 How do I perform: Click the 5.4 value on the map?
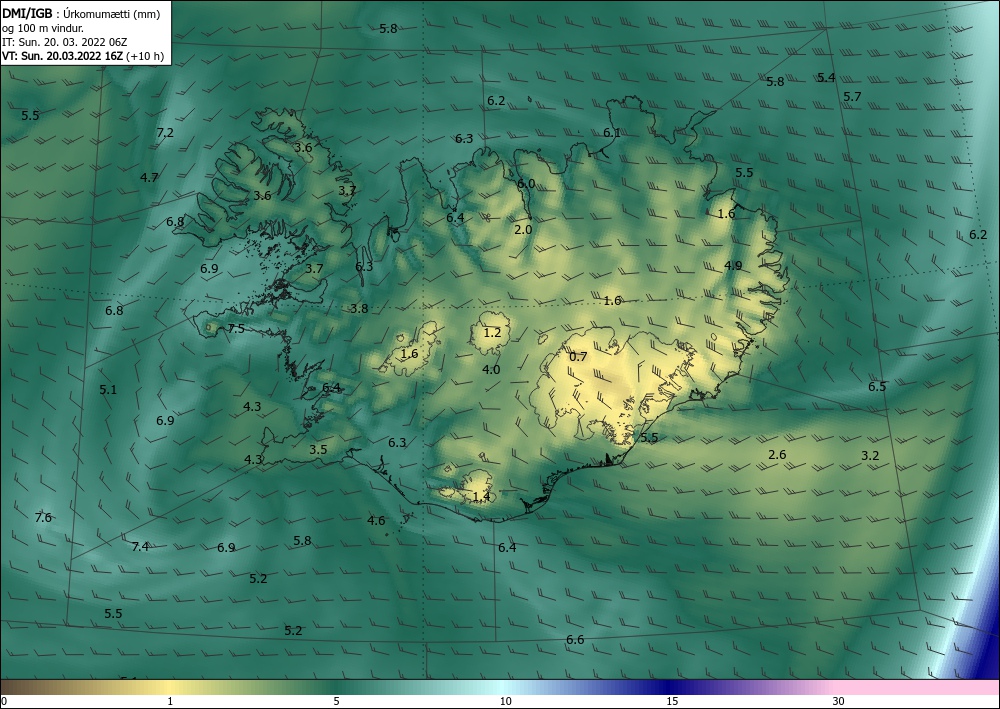(826, 77)
